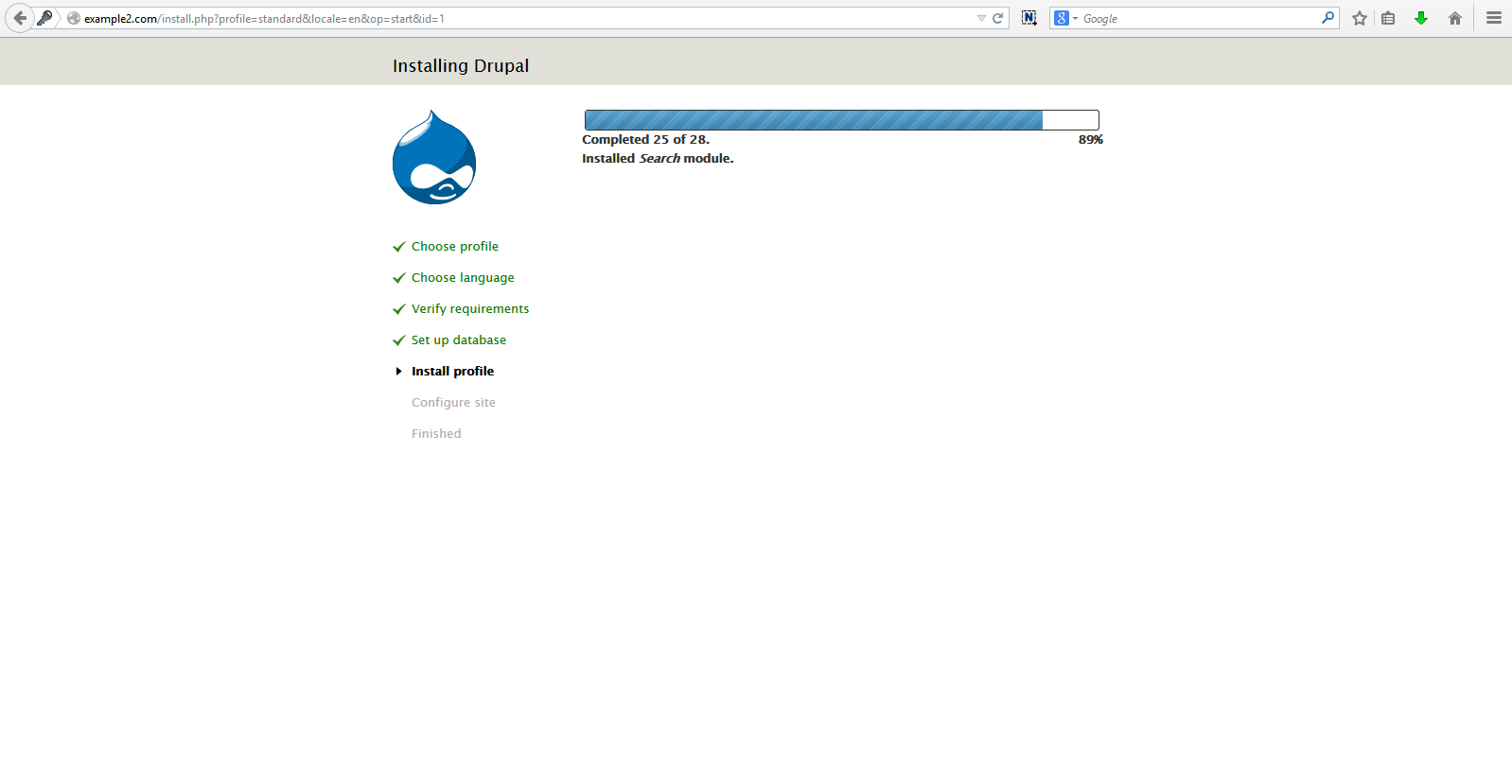Click the 'Installing Drupal' heading
Screen dimensions: 1512x784
coord(461,65)
